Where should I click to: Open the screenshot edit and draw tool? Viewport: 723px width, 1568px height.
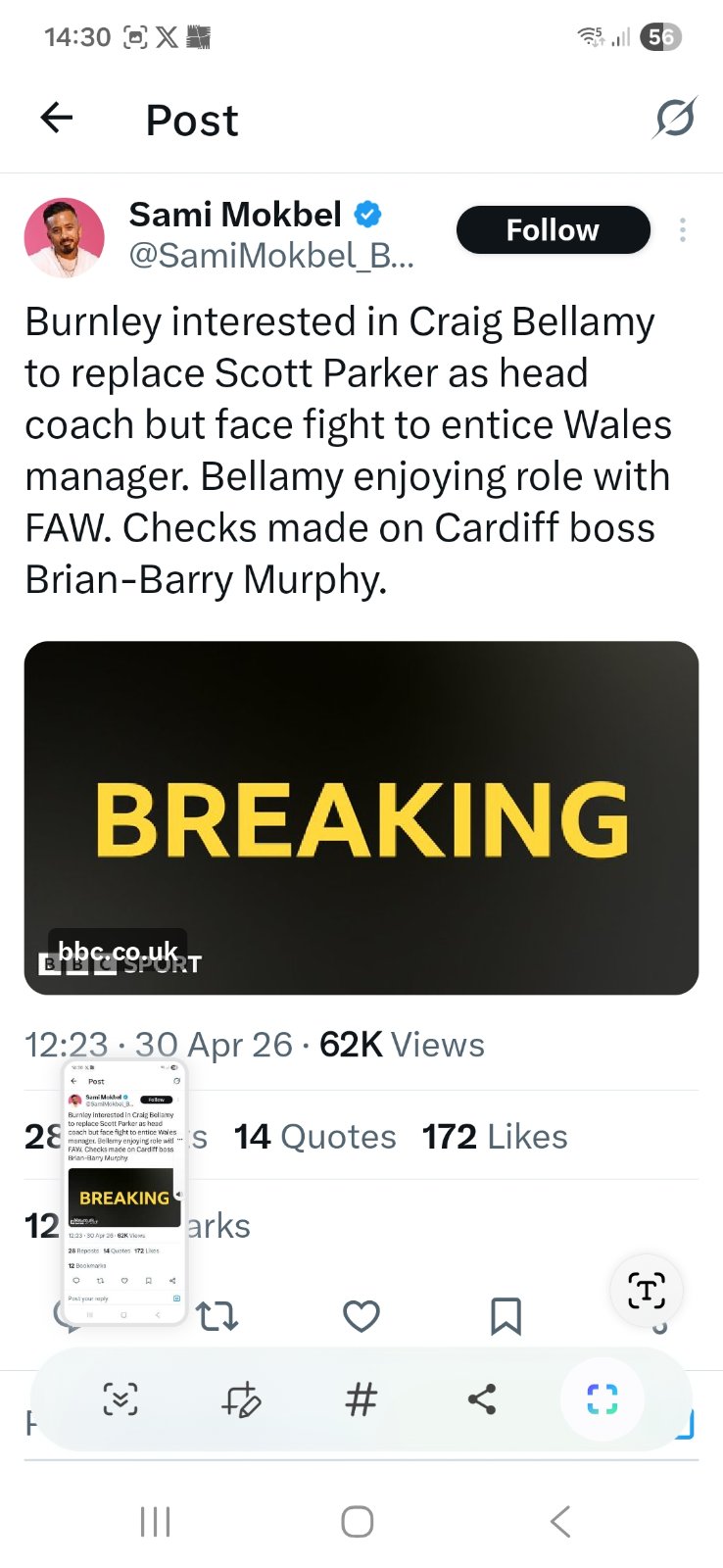coord(241,1398)
